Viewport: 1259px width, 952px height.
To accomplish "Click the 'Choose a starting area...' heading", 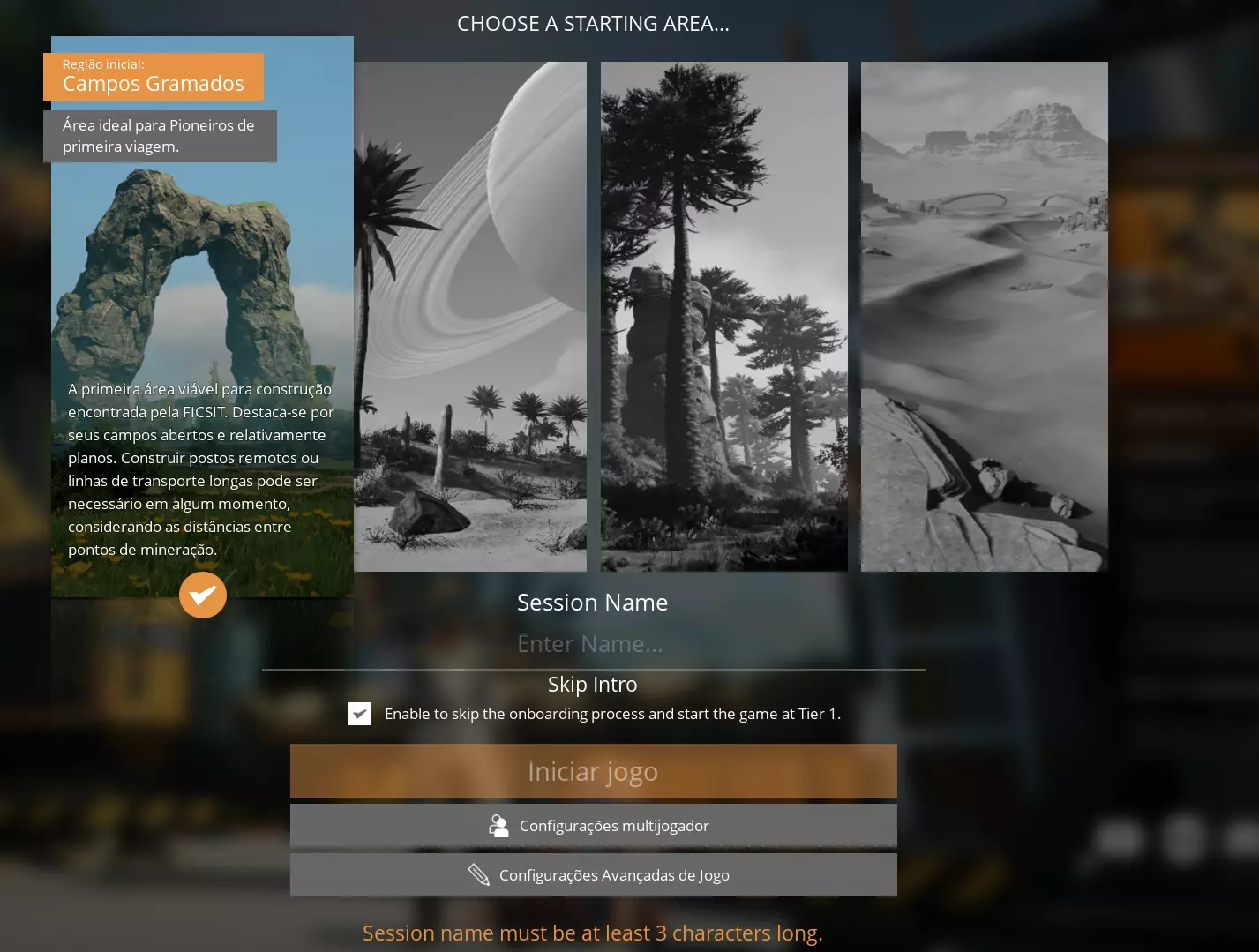I will 593,24.
